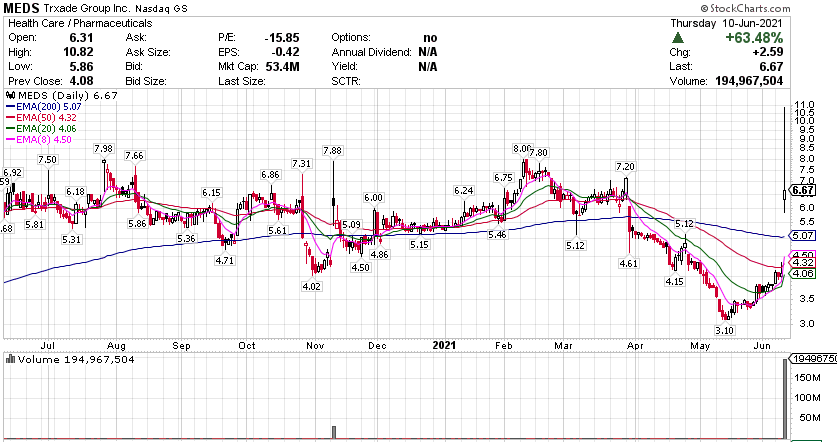
Task: Select the MEDS ticker symbol heading
Action: (21, 8)
